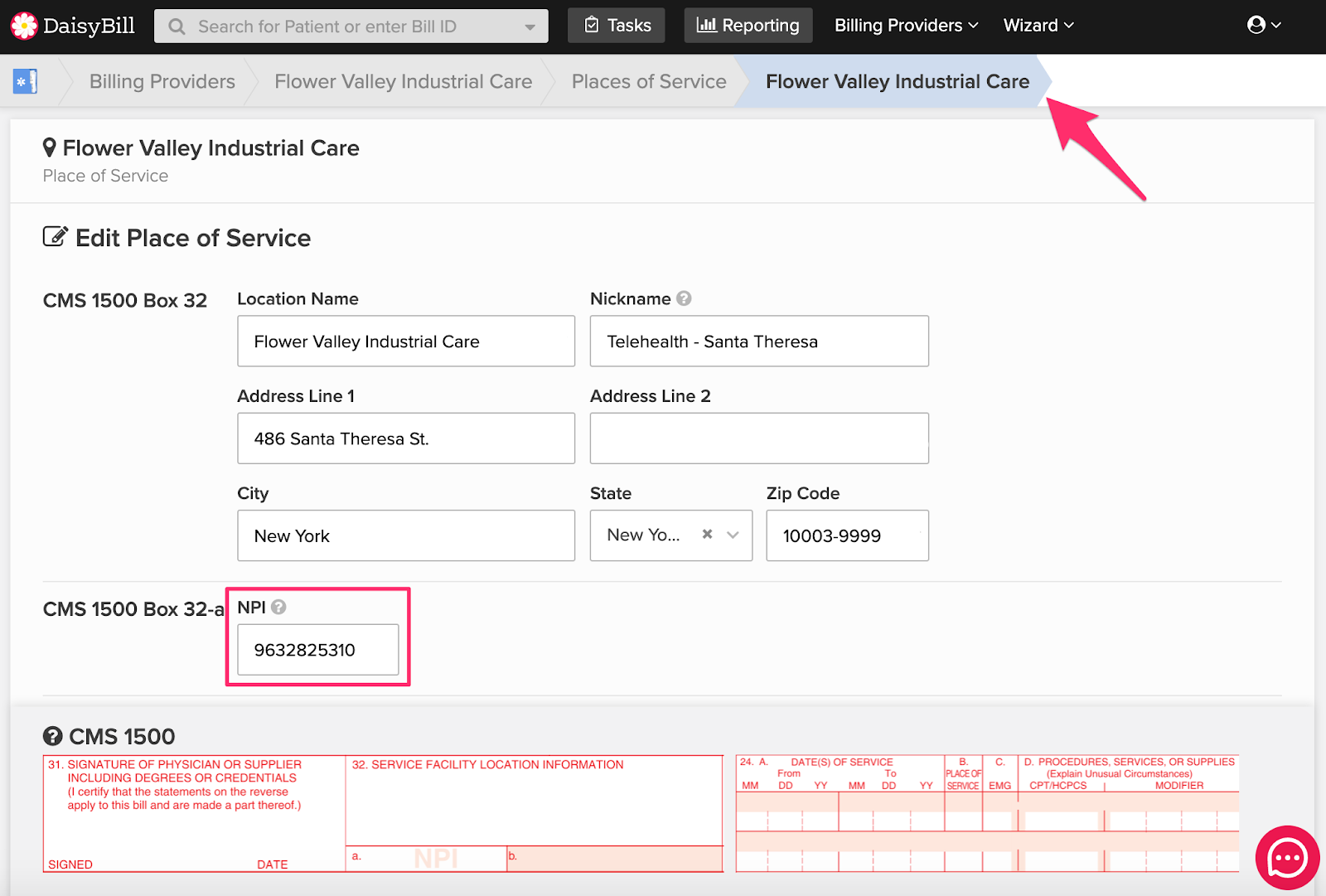Screen dimensions: 1326x896
Task: Focus the patient or Bill ID search field
Action: pyautogui.click(x=351, y=27)
